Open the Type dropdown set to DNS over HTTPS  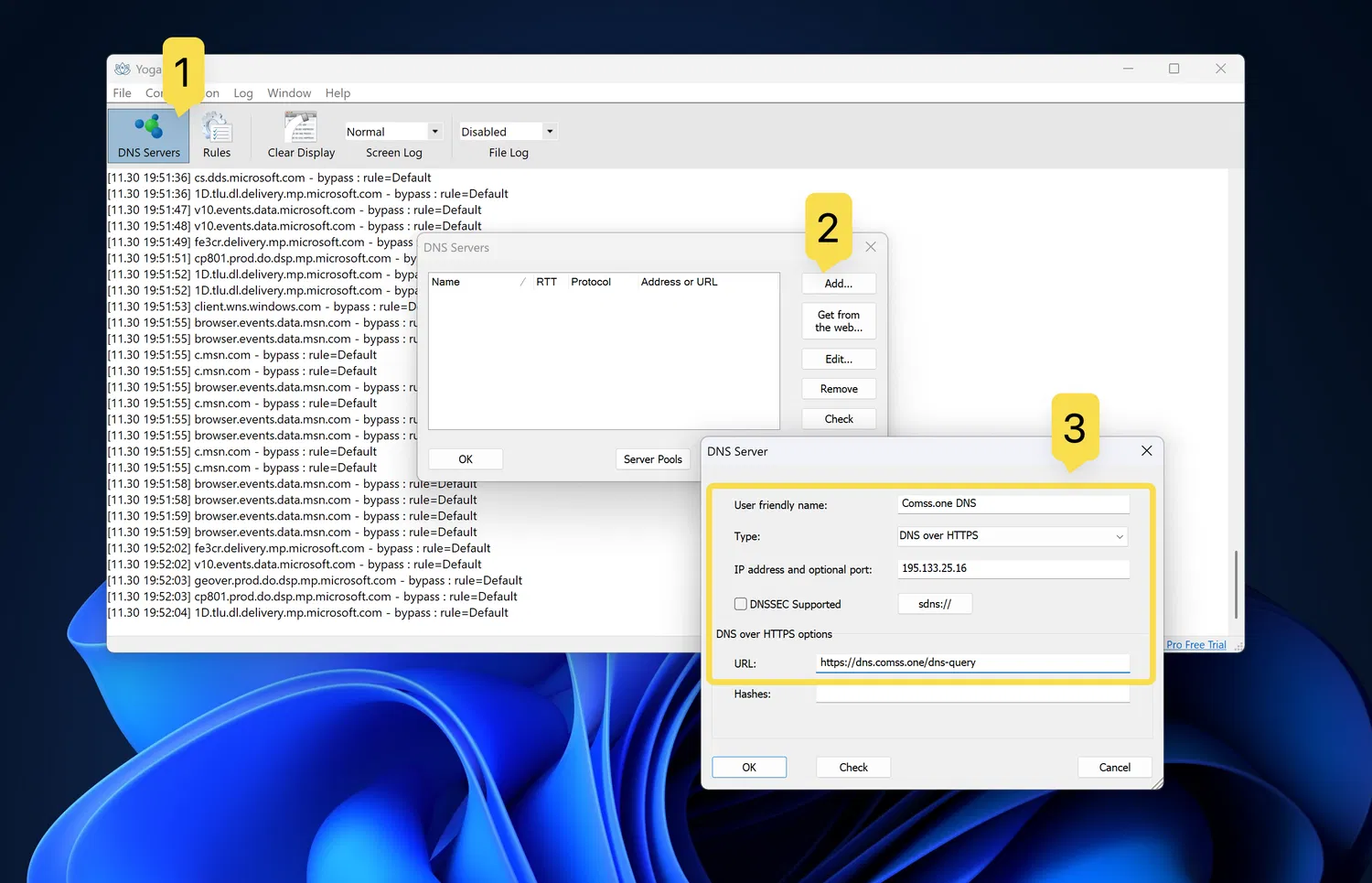[1013, 536]
